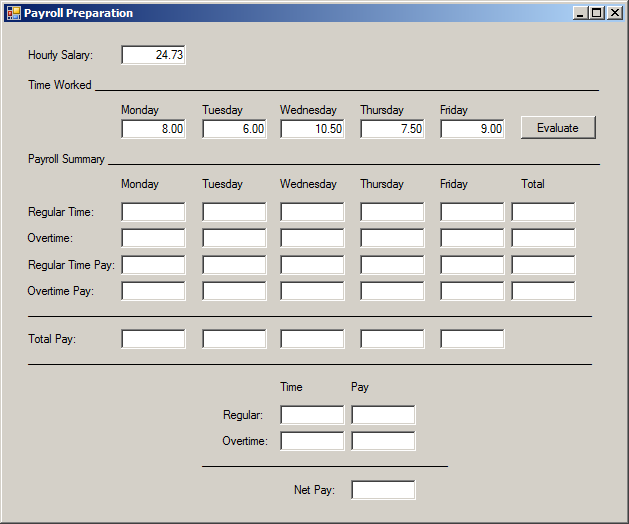Select the Friday time worked field 9.00
This screenshot has width=629, height=524.
coord(472,129)
